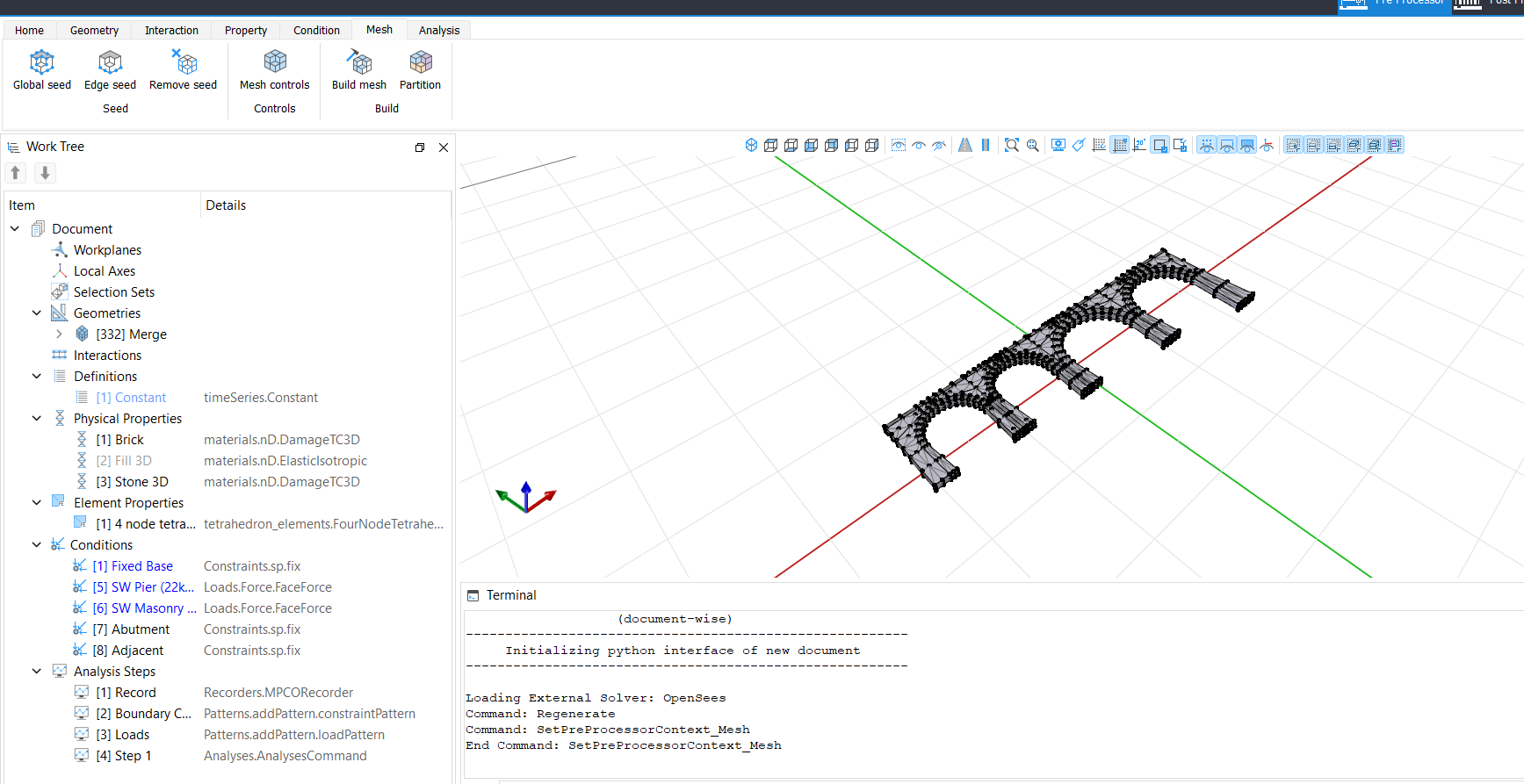Toggle the highlighted grid display button
The width and height of the screenshot is (1524, 784).
tap(1120, 145)
